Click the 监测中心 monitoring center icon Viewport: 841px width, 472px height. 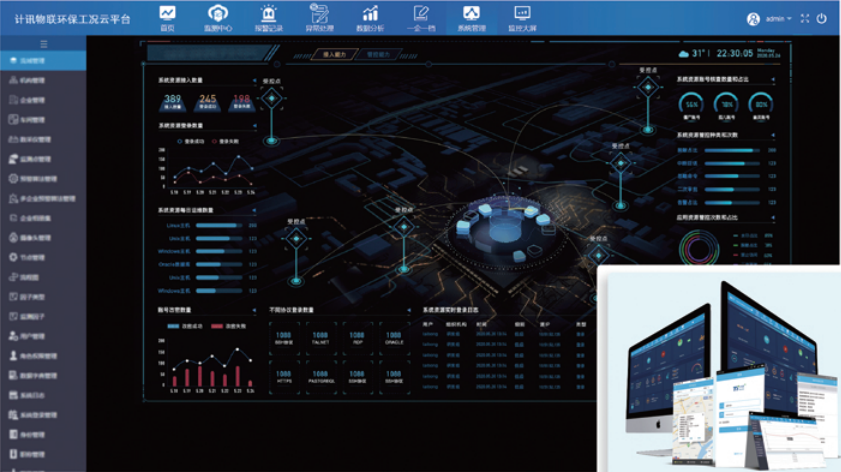coord(217,16)
